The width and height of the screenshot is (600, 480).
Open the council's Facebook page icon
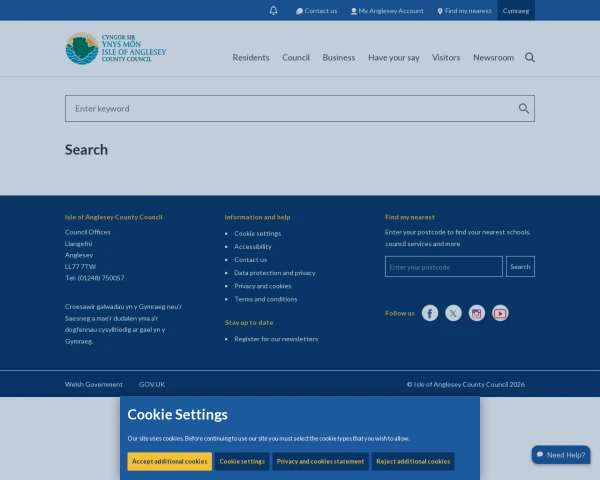[x=430, y=313]
